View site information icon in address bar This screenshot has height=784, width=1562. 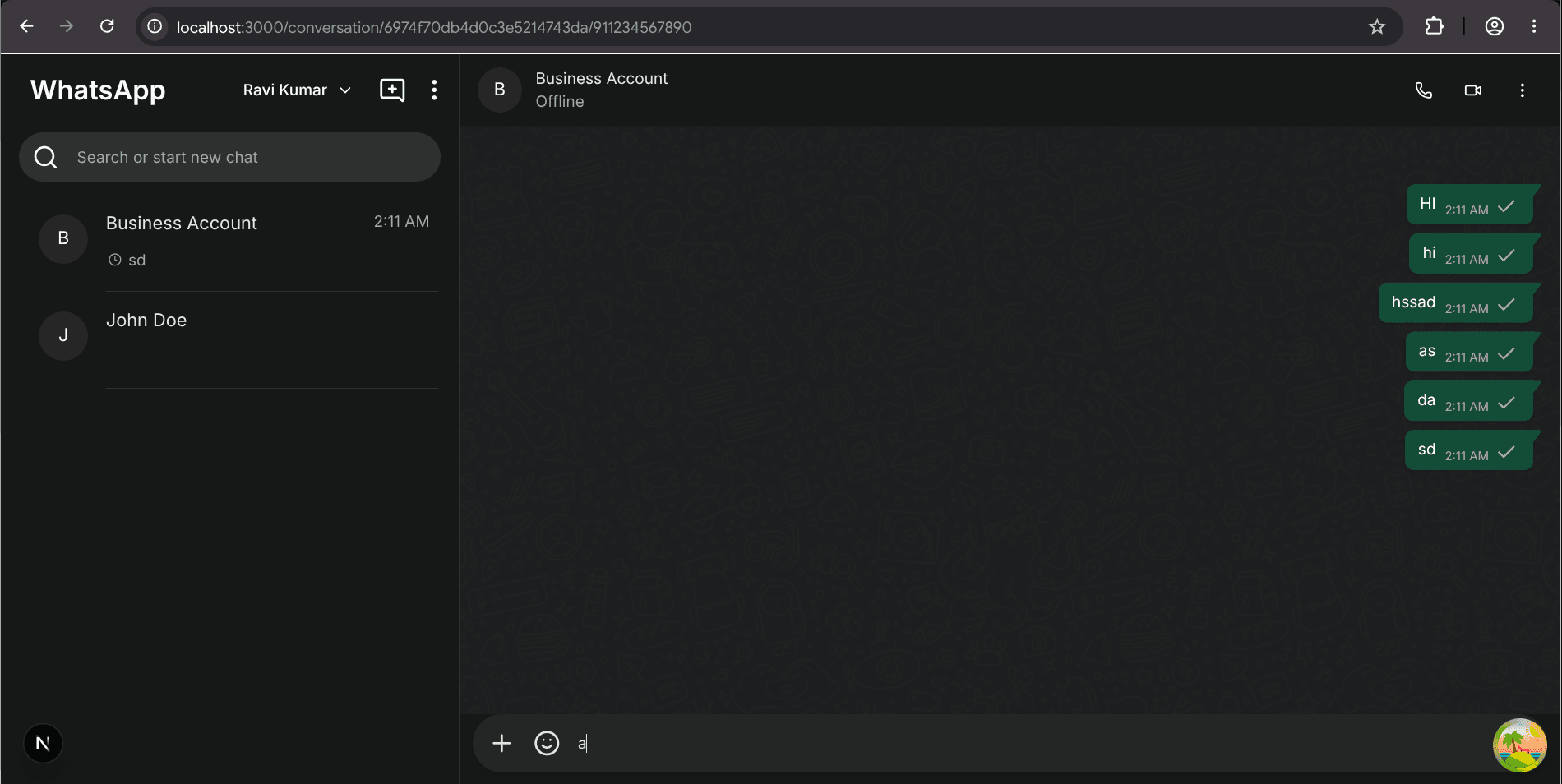pos(155,26)
